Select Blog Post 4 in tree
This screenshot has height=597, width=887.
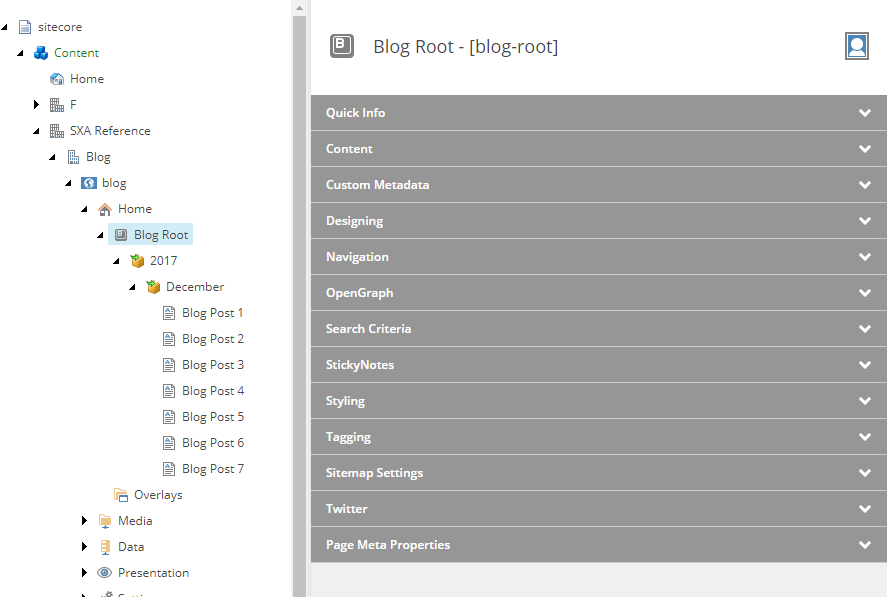(x=213, y=391)
